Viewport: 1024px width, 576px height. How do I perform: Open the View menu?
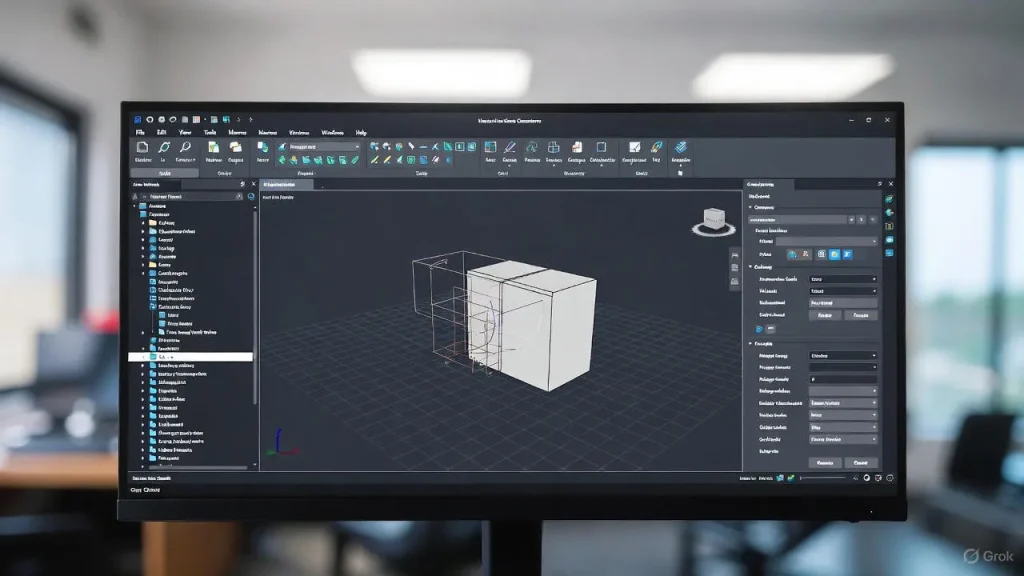pos(185,133)
